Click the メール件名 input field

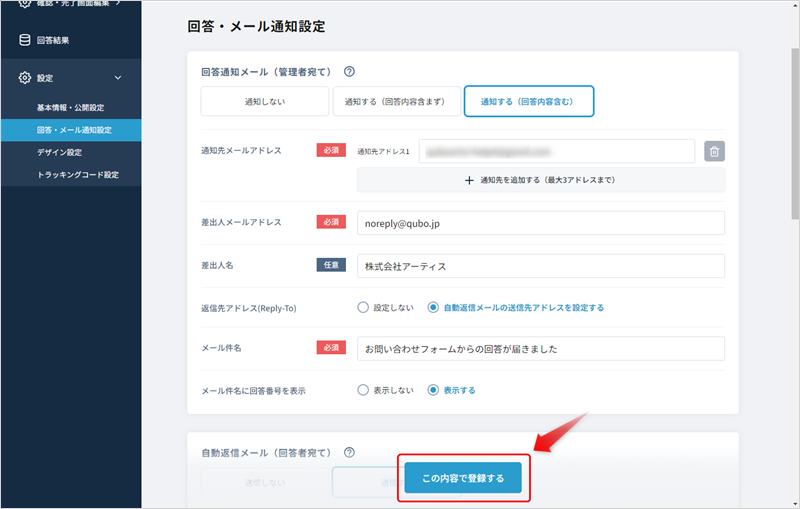coord(540,348)
